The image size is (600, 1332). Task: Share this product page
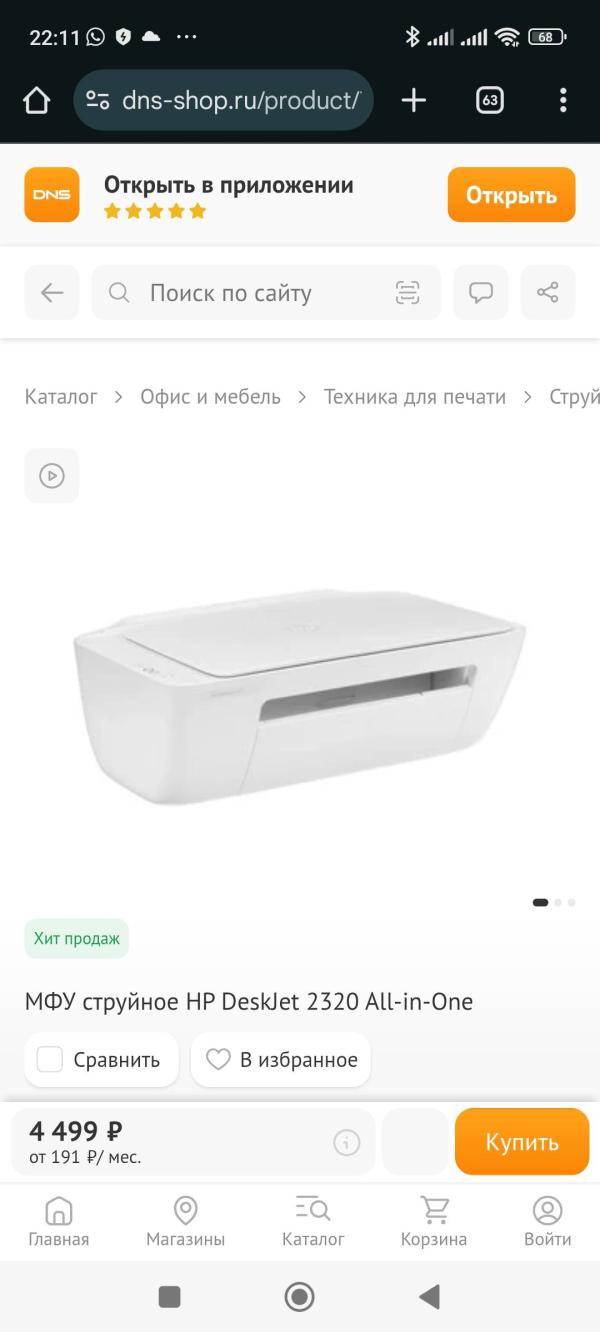548,293
